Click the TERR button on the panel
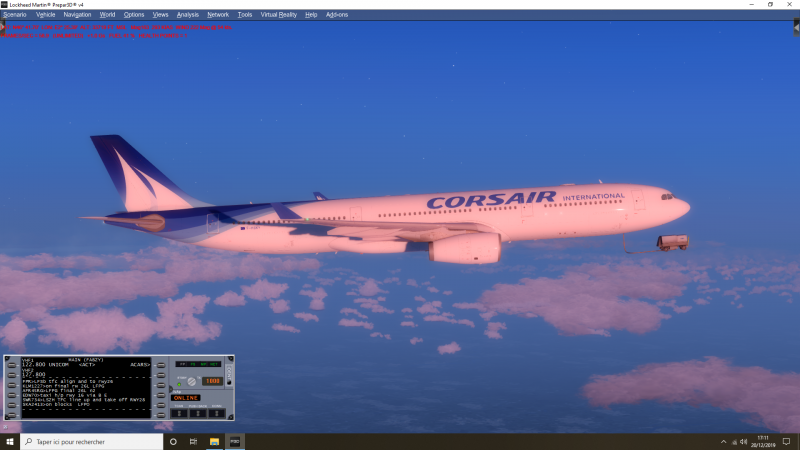Screen dimensions: 800x450 [x=179, y=413]
